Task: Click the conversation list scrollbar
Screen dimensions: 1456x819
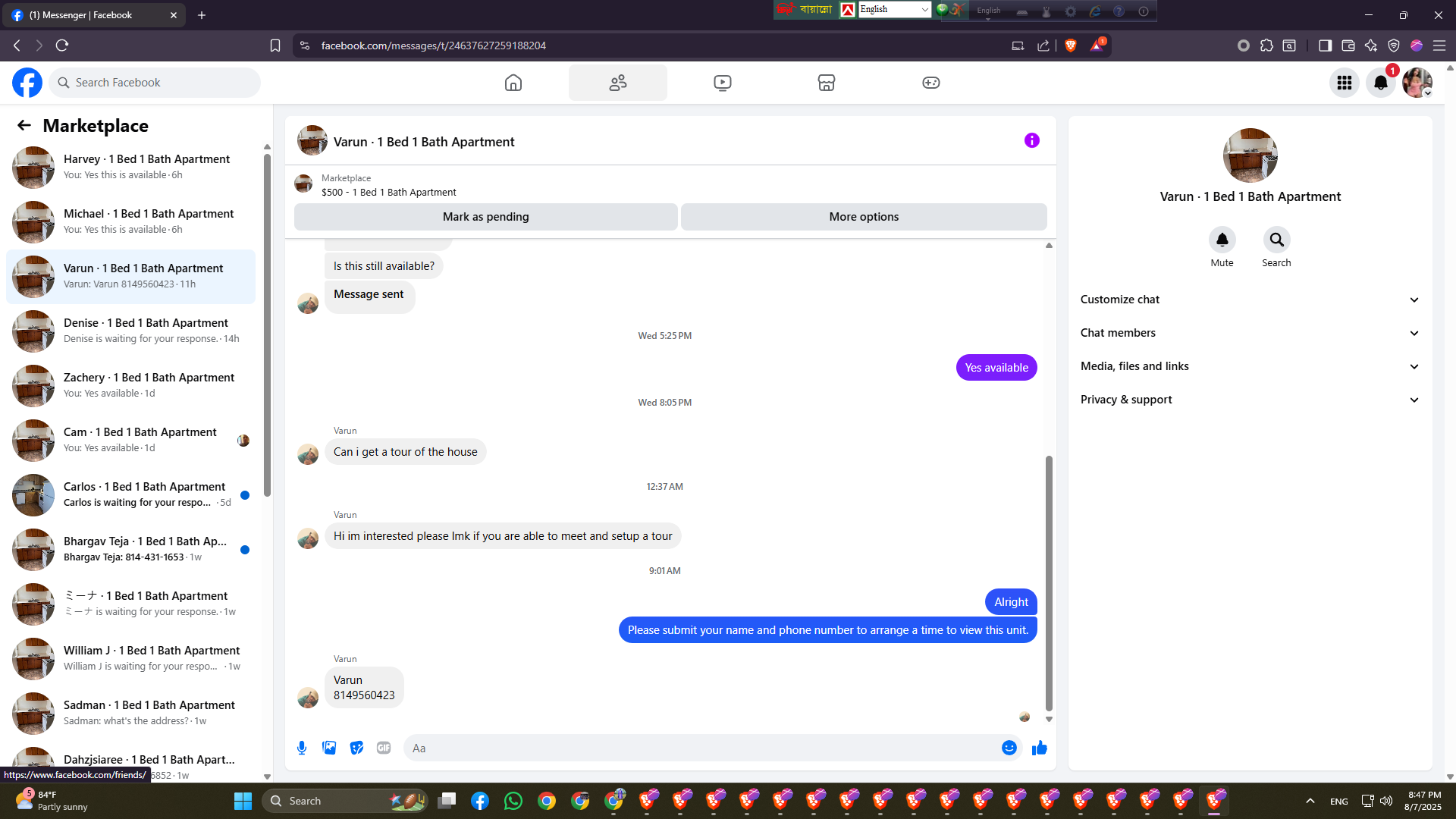Action: point(267,325)
